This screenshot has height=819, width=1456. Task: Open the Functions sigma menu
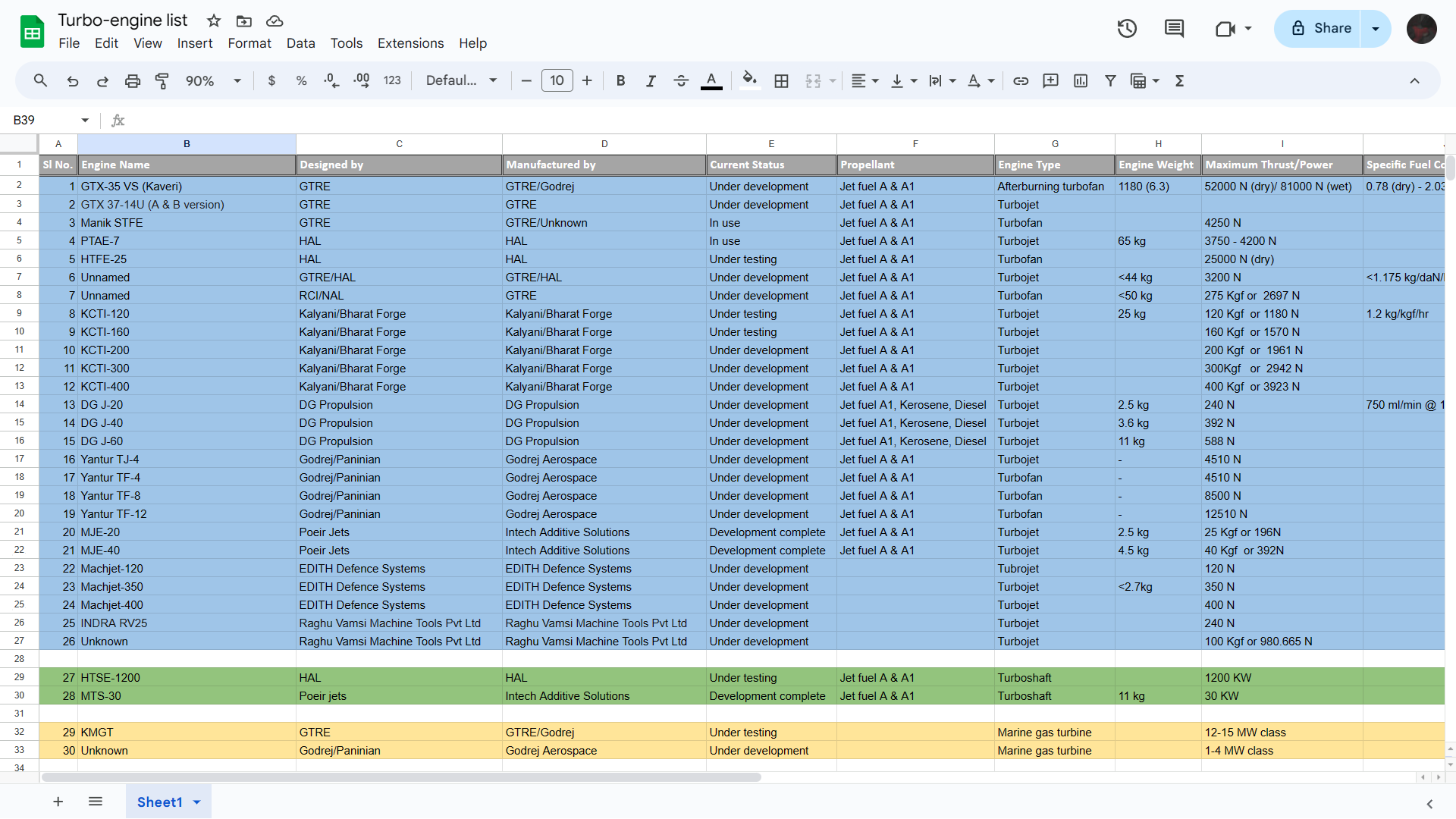pos(1179,80)
